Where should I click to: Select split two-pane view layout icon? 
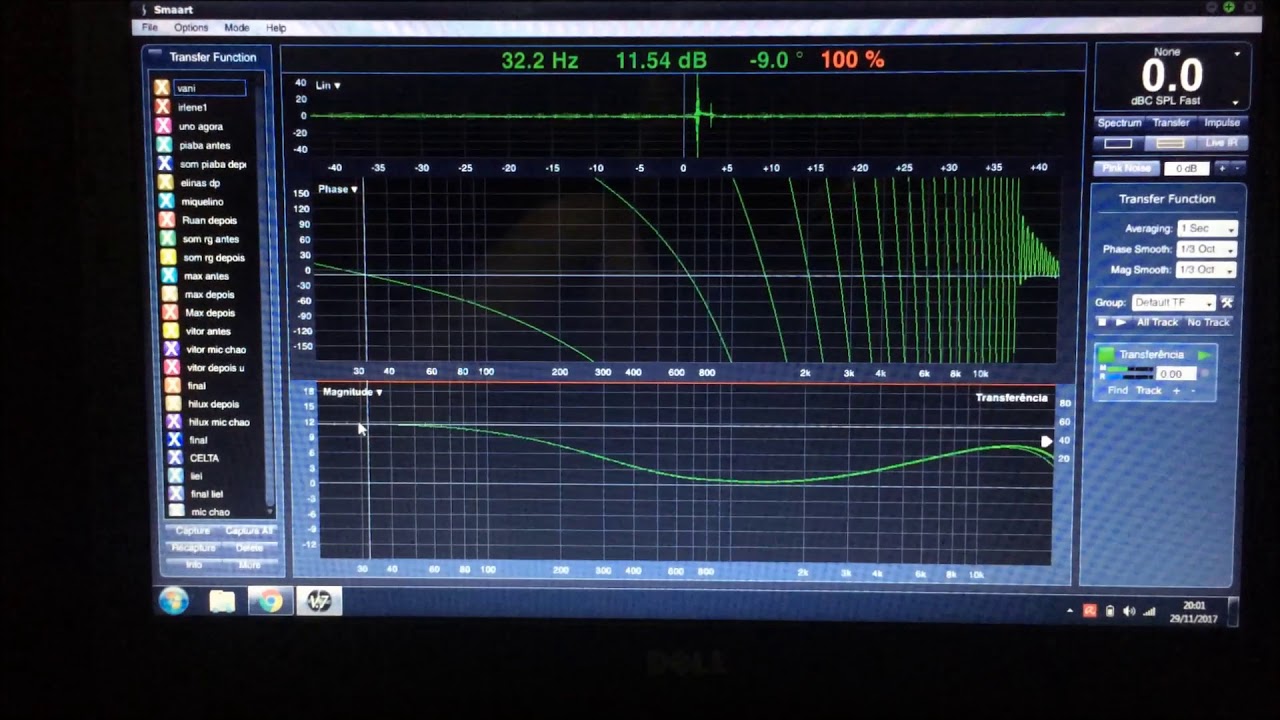point(1171,143)
